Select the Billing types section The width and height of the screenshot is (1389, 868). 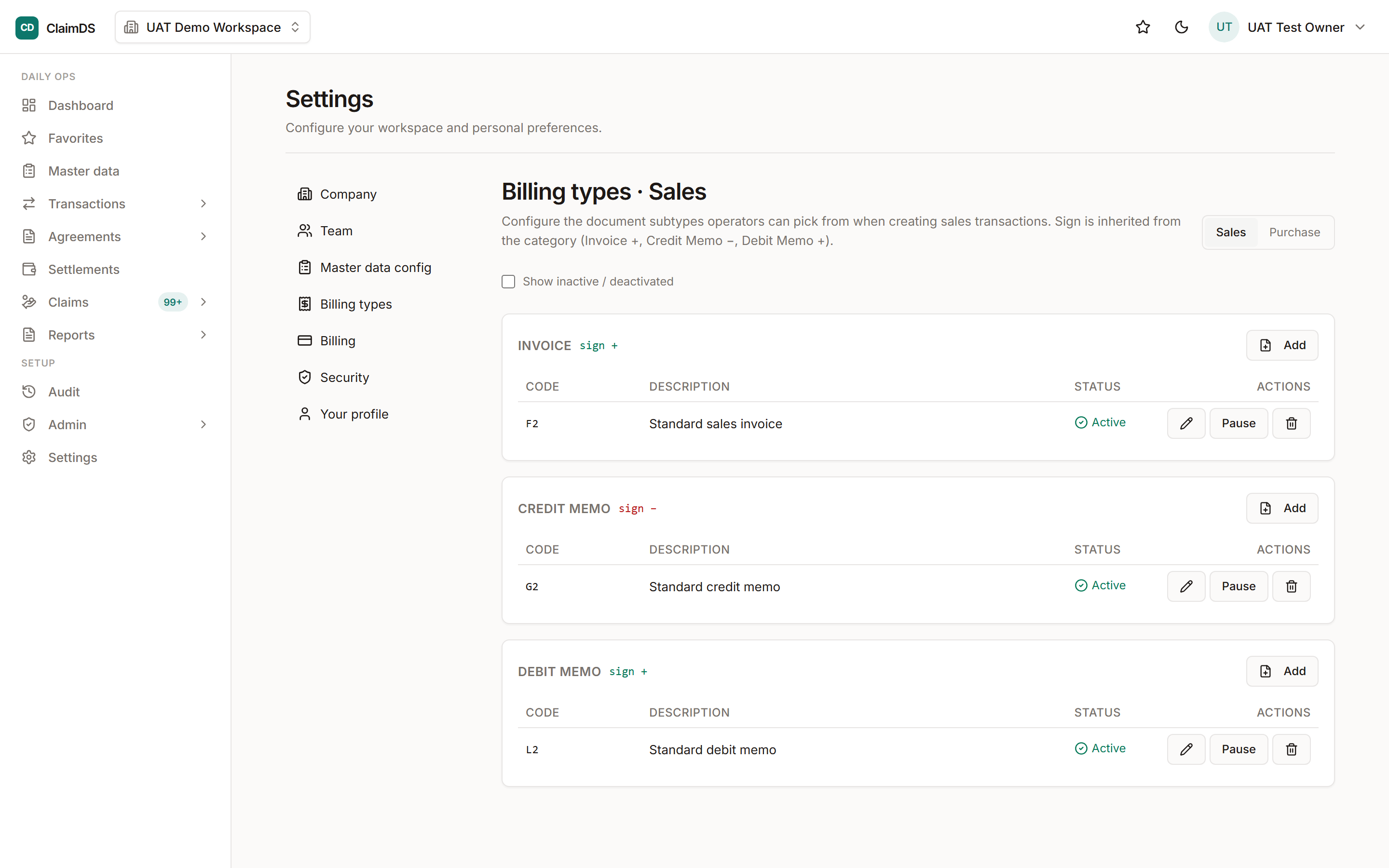[379, 304]
